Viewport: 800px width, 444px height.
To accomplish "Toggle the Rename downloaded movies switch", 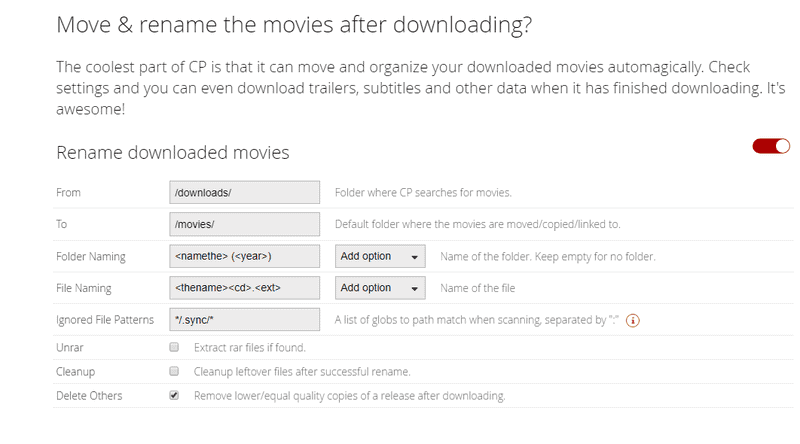I will [x=771, y=146].
